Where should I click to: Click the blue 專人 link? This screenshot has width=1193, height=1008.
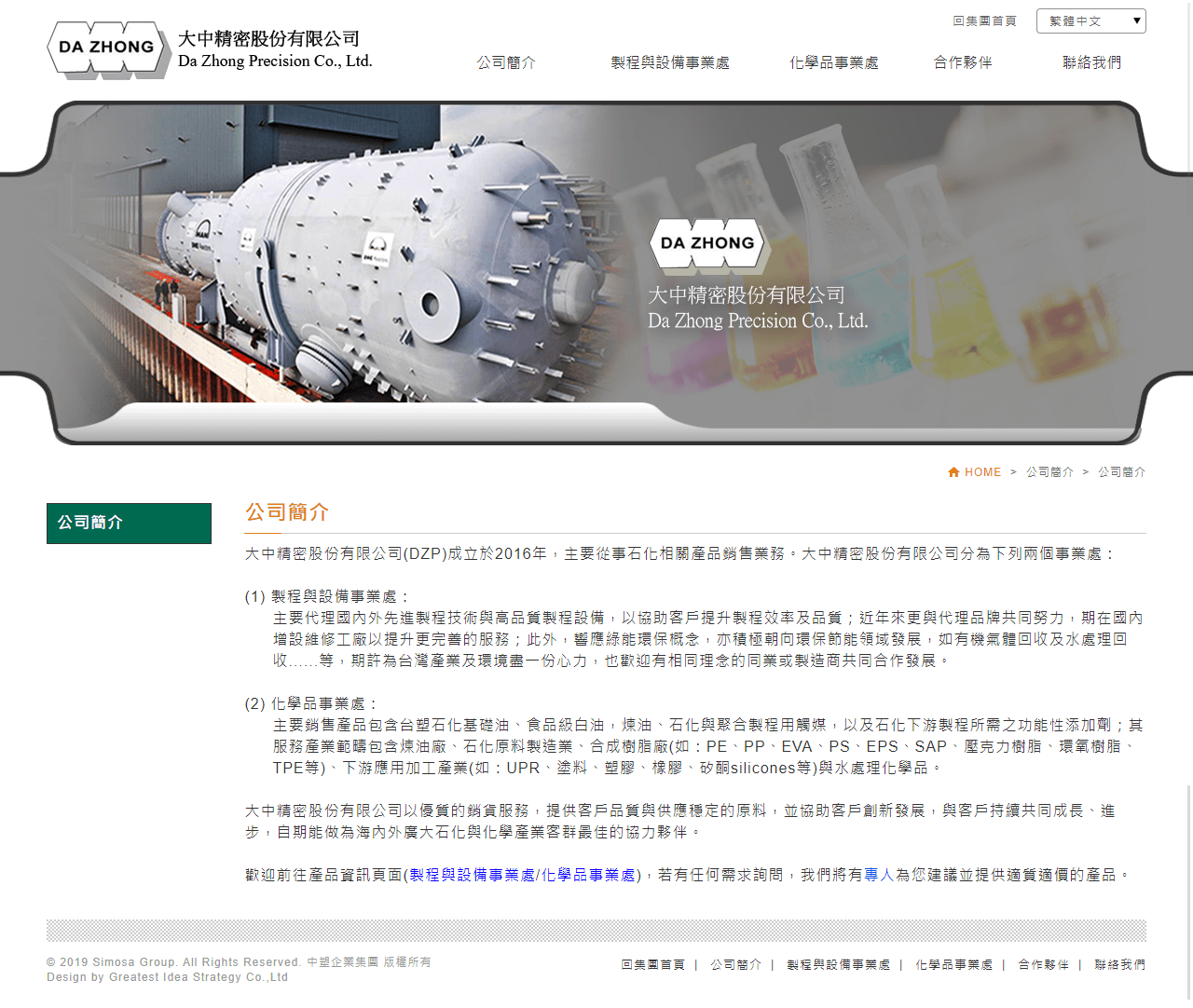879,875
